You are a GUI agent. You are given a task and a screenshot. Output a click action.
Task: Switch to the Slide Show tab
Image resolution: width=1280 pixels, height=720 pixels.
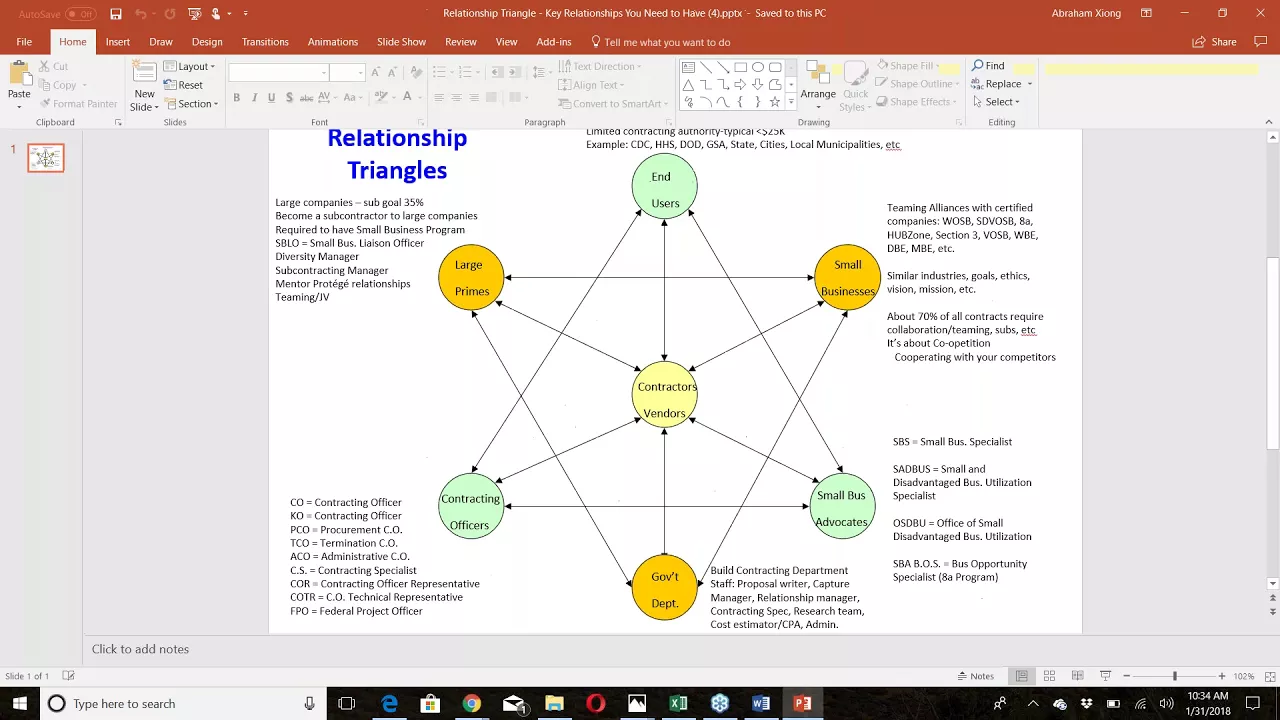point(401,42)
